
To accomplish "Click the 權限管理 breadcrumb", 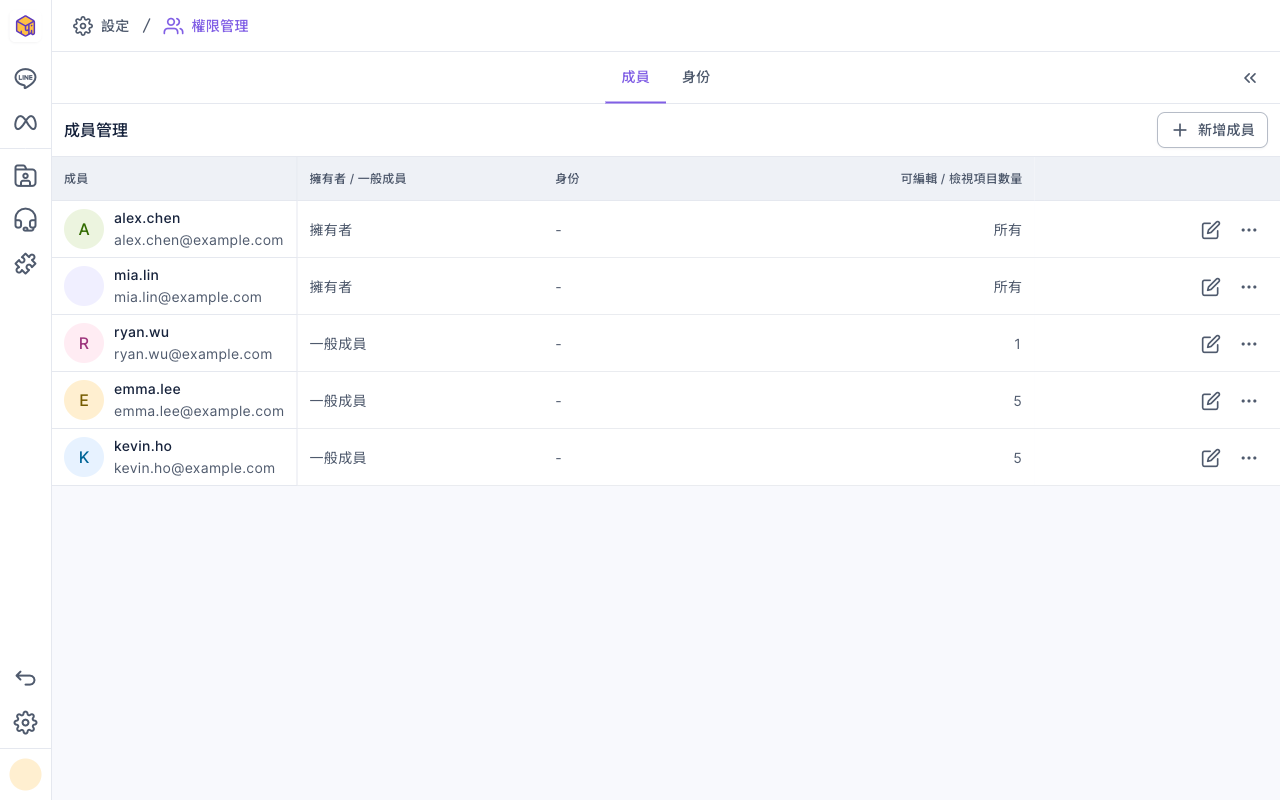I will click(206, 26).
